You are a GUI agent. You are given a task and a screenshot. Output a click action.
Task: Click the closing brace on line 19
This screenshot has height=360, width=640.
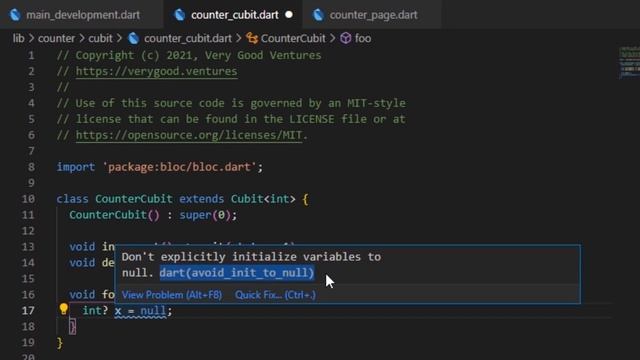[60, 342]
